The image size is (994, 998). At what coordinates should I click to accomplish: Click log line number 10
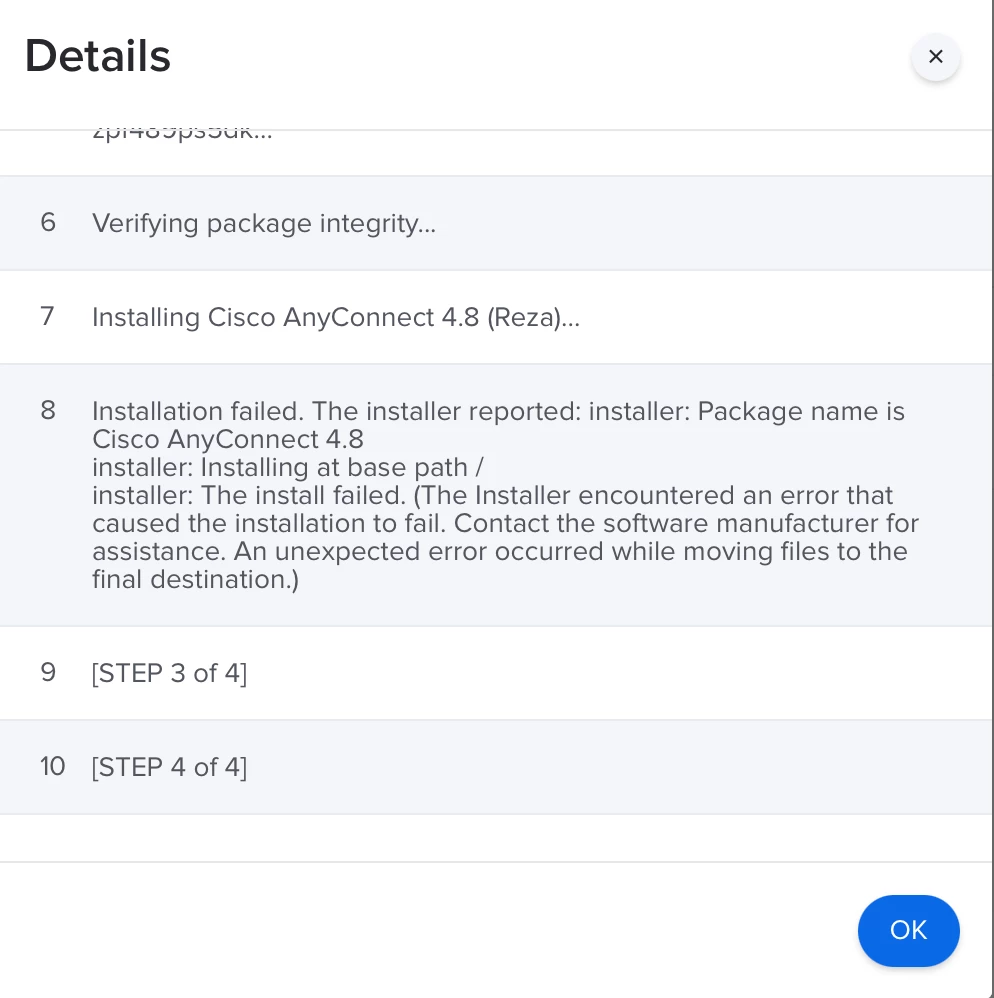[x=52, y=766]
